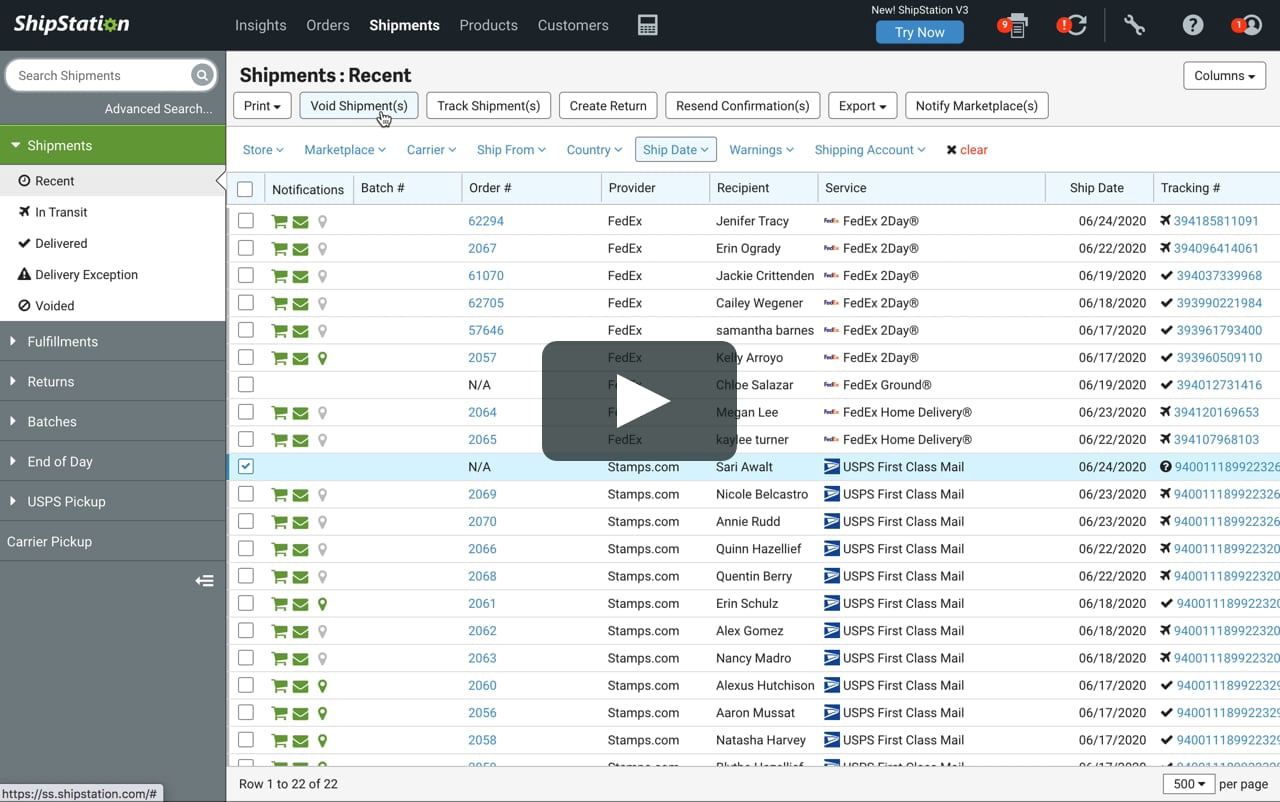Click the cart icon for order 2063
Image resolution: width=1280 pixels, height=802 pixels.
[279, 659]
